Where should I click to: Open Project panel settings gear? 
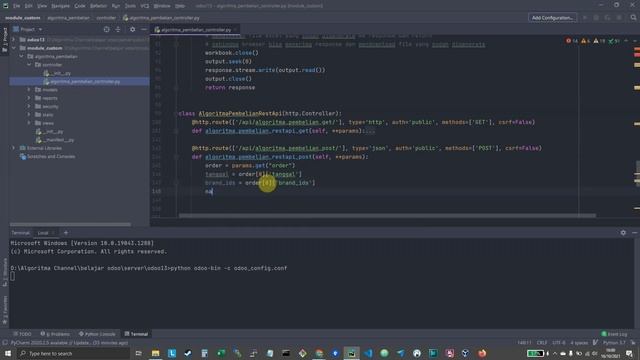[x=132, y=29]
